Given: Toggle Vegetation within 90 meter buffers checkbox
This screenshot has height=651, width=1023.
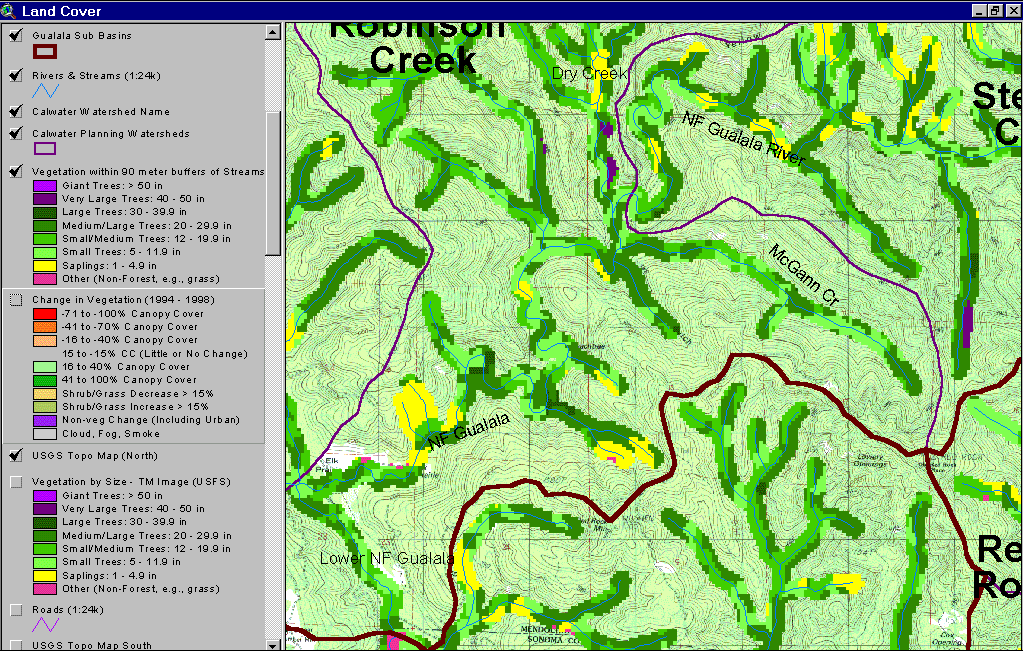Looking at the screenshot, I should [16, 172].
